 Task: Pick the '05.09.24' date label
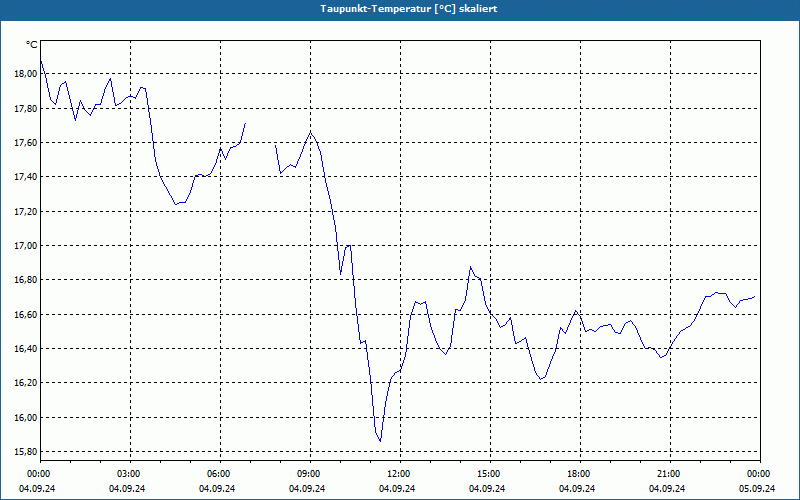pyautogui.click(x=757, y=489)
